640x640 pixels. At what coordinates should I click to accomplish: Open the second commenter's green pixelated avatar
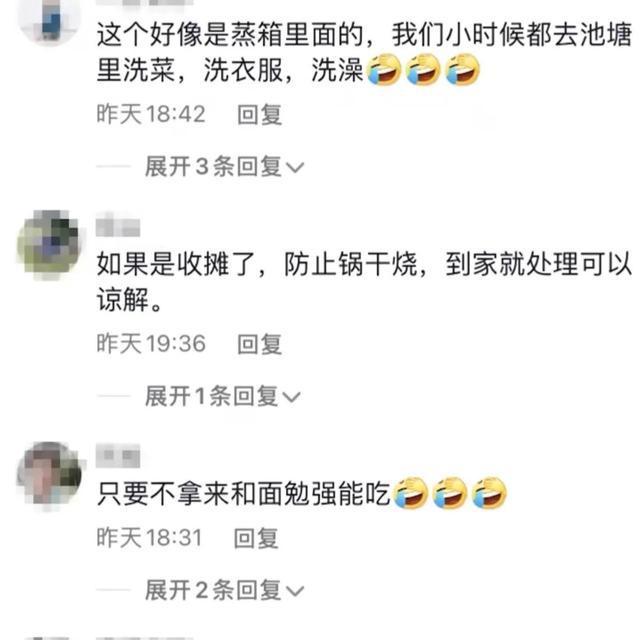pyautogui.click(x=49, y=244)
